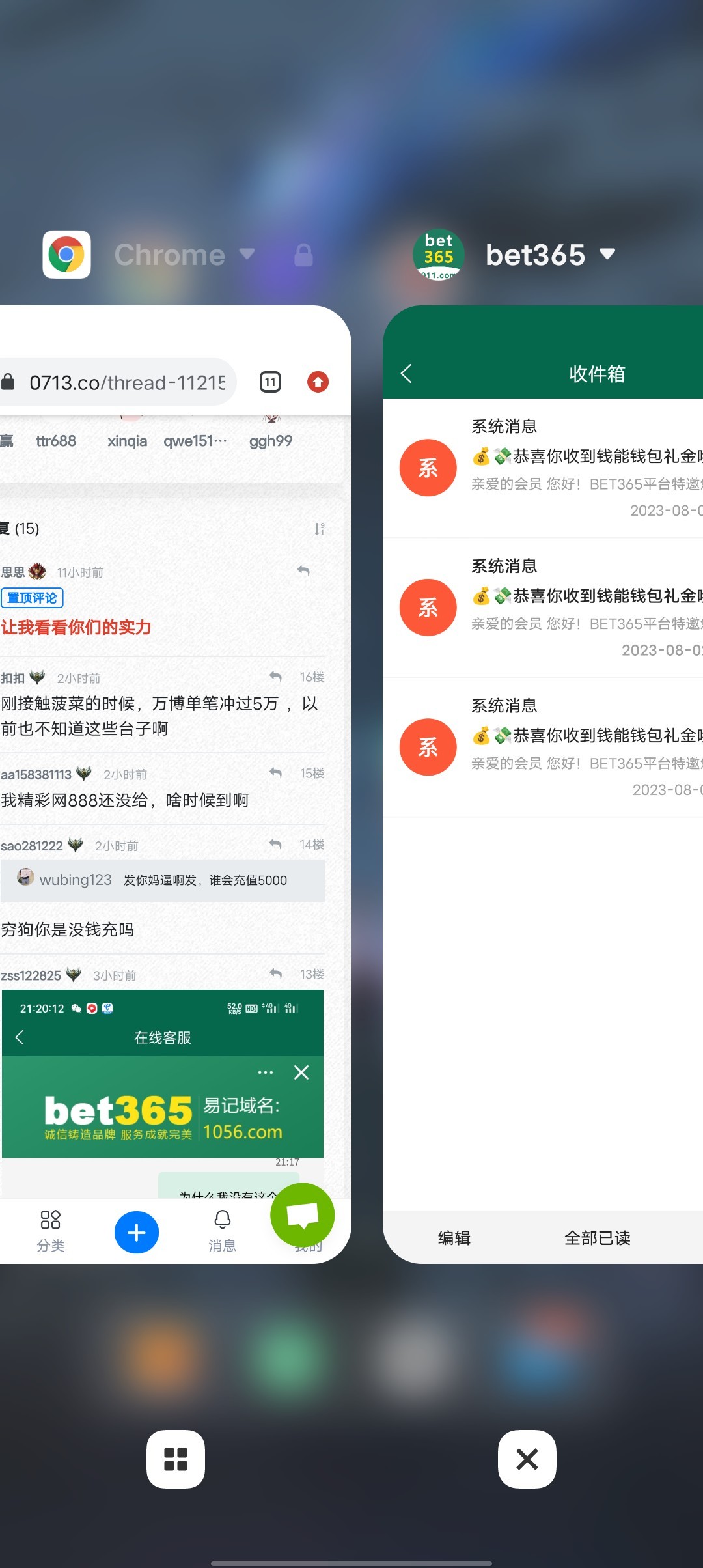
Task: Reply to 扣扣's 16楼 comment
Action: (275, 677)
